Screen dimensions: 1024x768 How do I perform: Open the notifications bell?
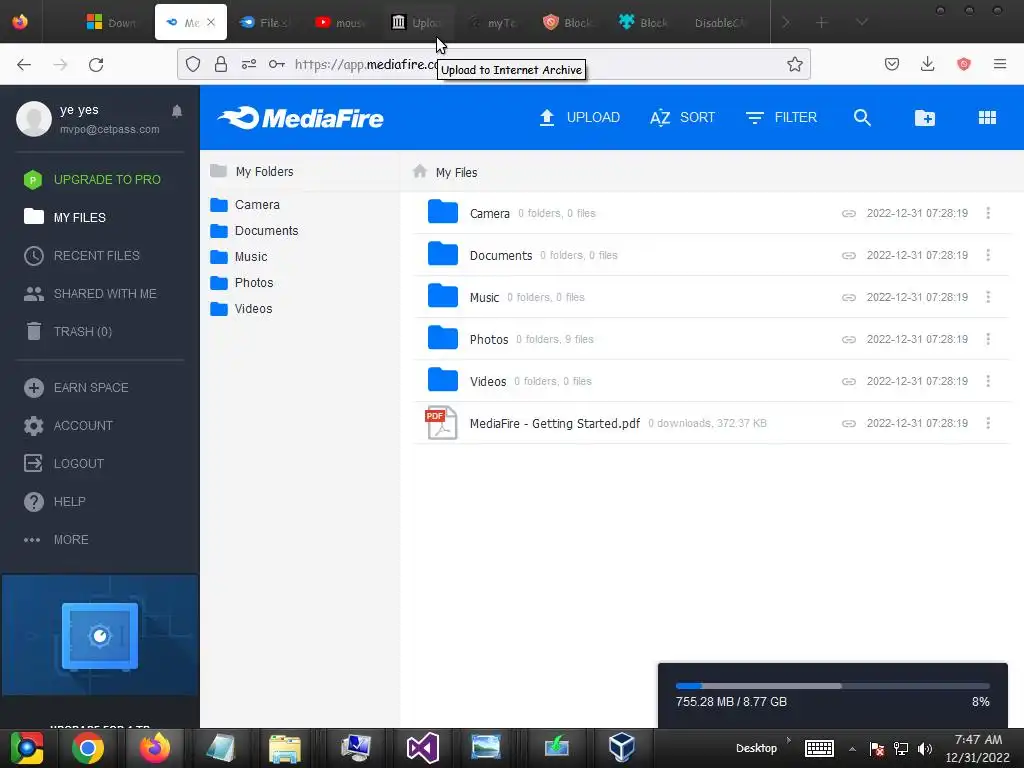177,111
